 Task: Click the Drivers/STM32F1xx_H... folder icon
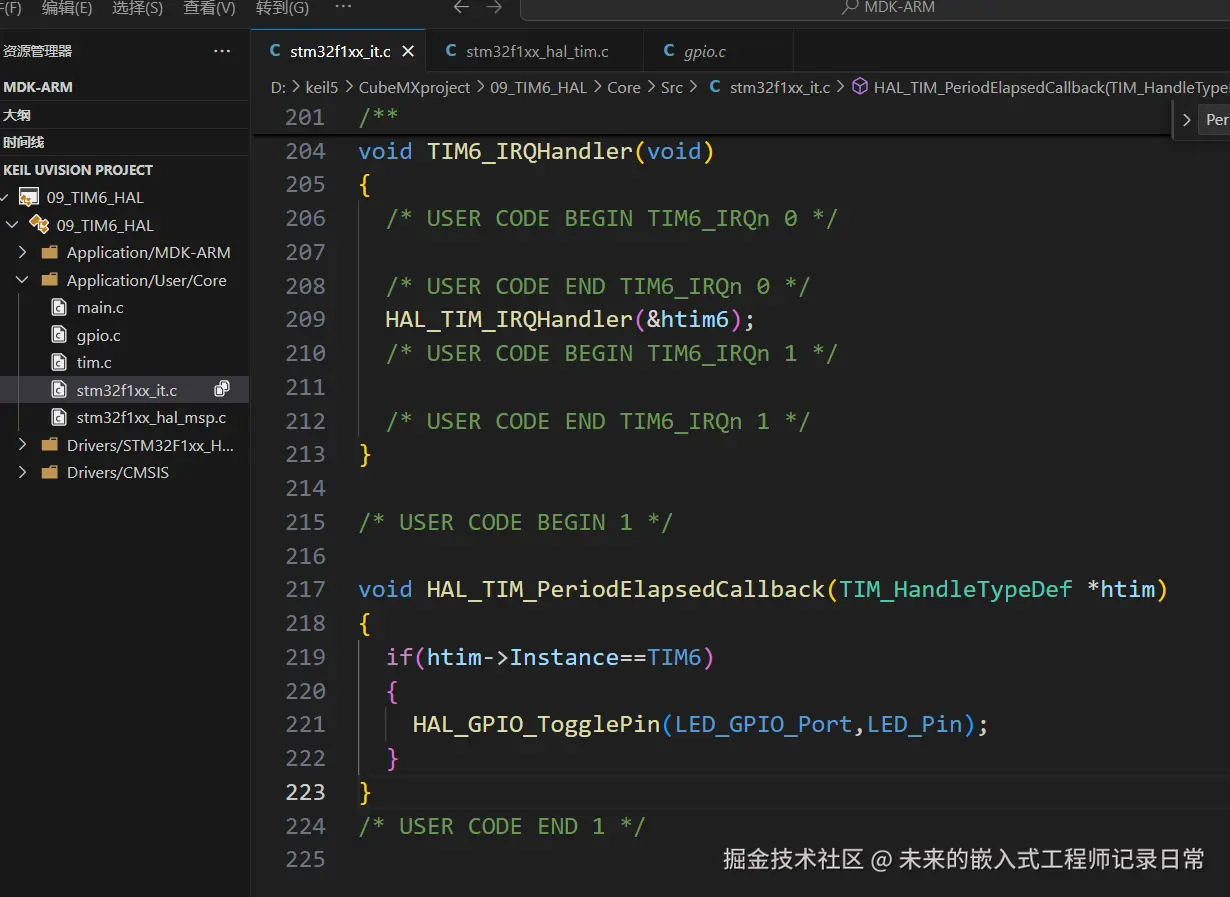coord(49,445)
